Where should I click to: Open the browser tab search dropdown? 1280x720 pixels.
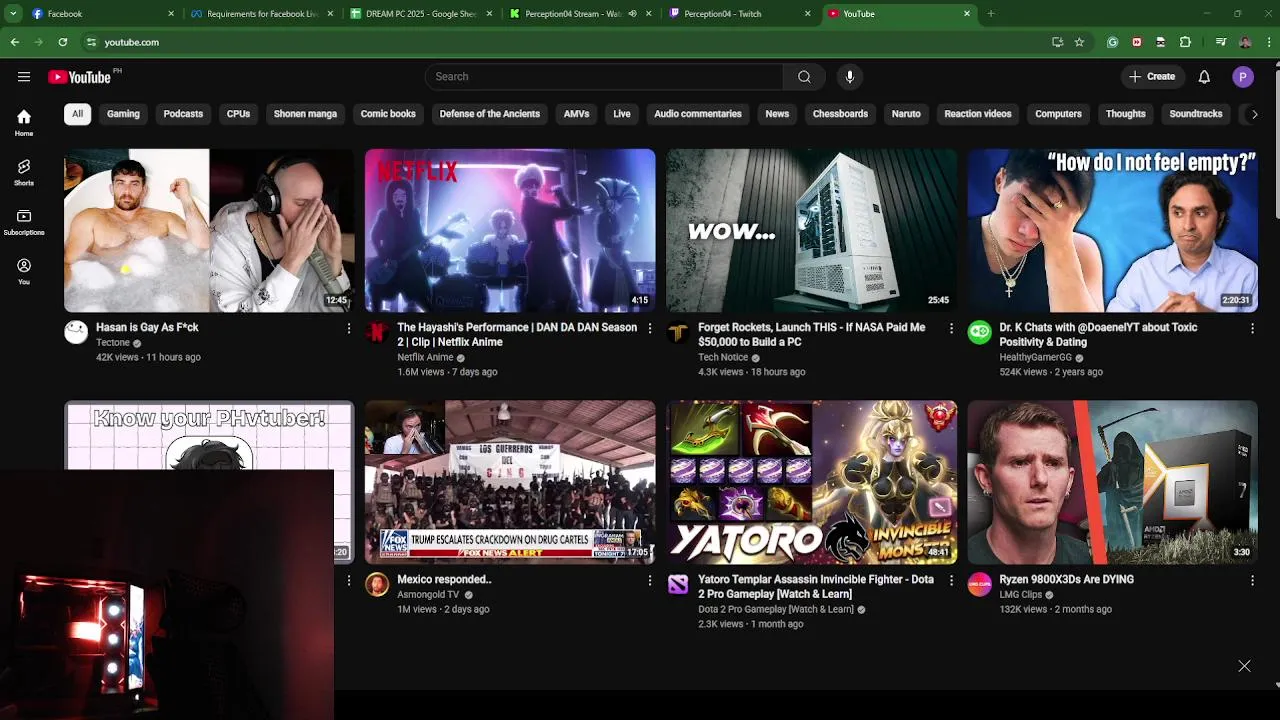(13, 14)
